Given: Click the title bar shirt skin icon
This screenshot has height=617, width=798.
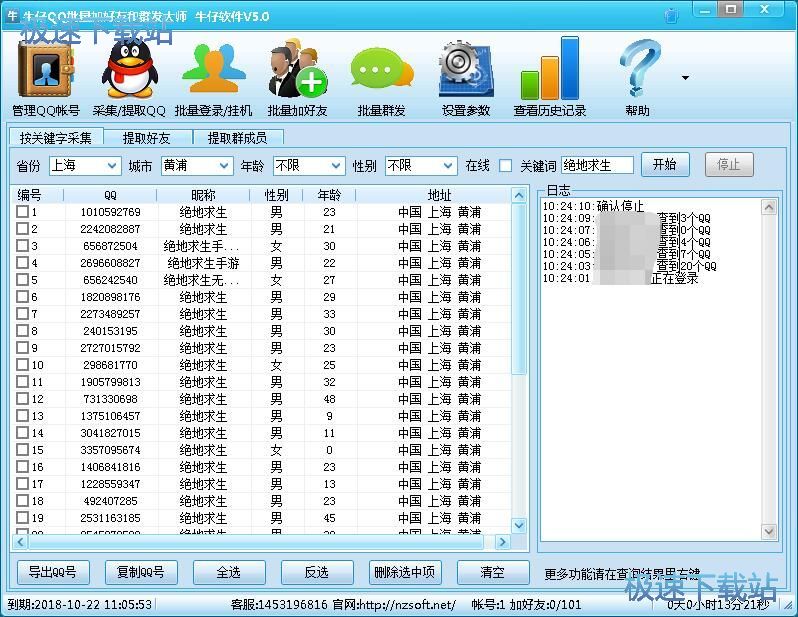Looking at the screenshot, I should [x=671, y=15].
